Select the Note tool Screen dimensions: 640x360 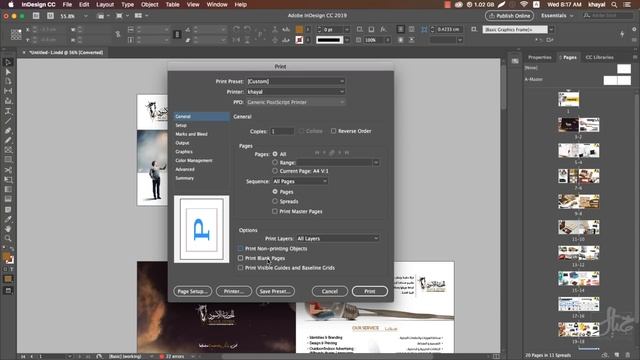8,209
